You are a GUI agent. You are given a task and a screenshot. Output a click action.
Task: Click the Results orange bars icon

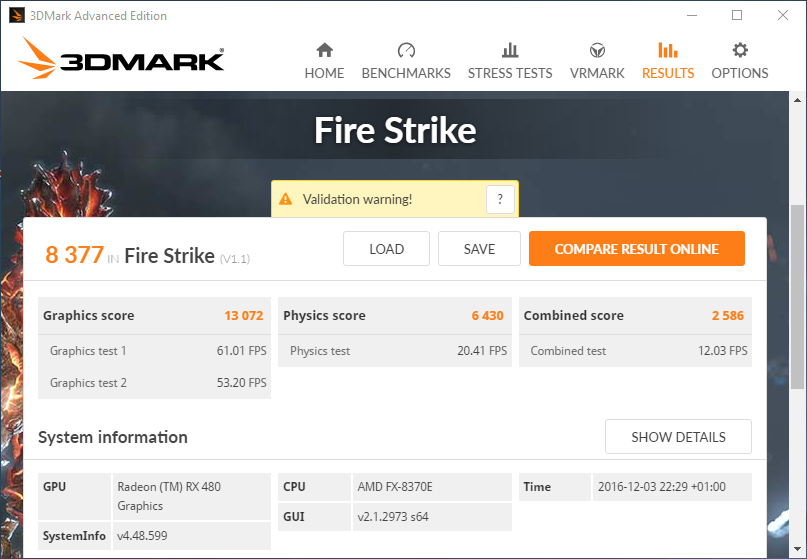668,50
